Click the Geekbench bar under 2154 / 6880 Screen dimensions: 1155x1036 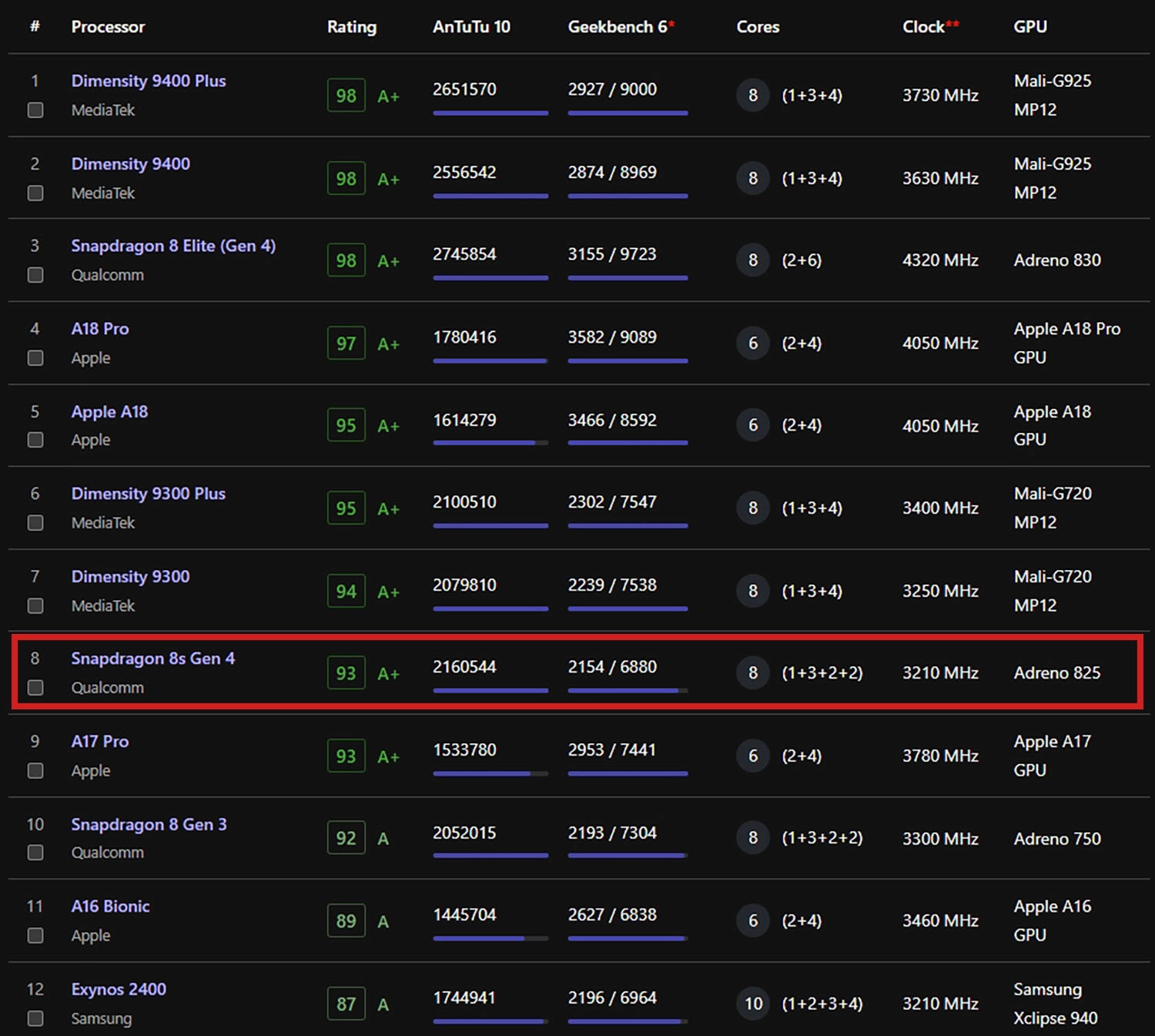(x=628, y=691)
